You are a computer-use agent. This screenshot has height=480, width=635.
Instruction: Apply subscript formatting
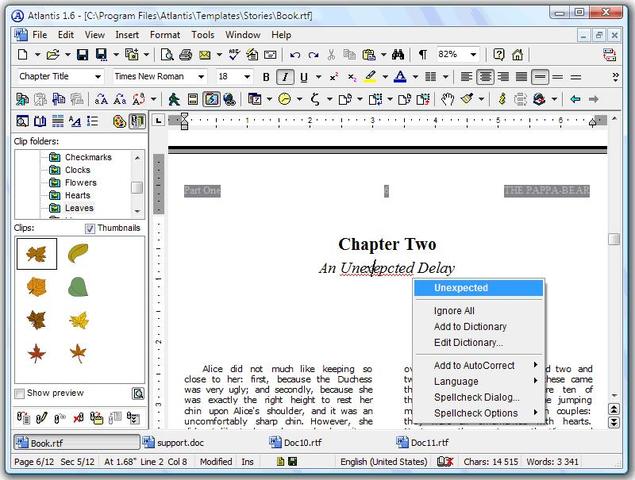352,77
